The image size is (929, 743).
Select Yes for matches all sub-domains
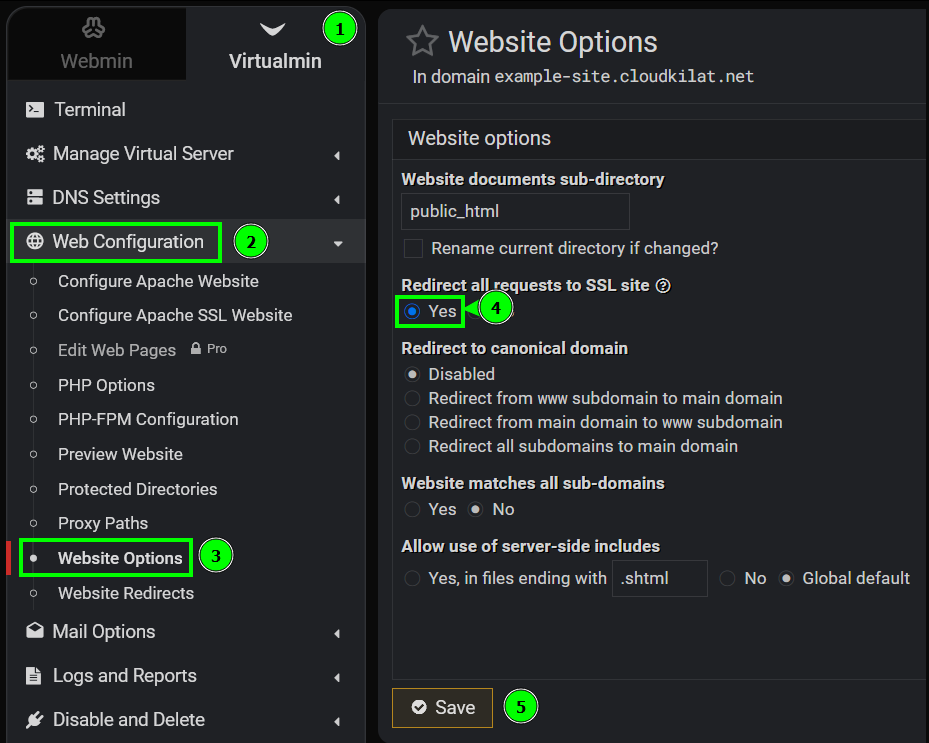[412, 510]
